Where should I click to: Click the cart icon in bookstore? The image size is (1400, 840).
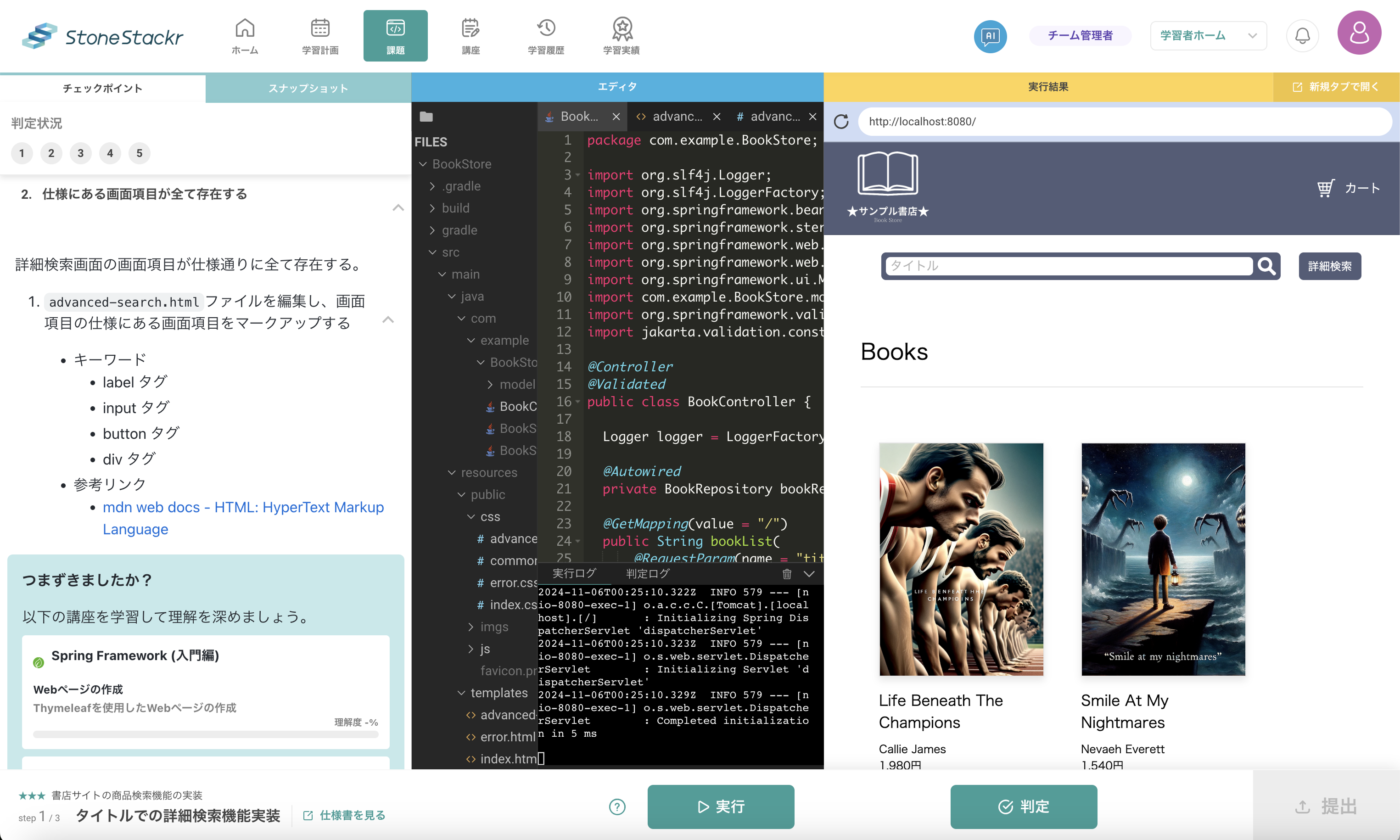(1325, 188)
